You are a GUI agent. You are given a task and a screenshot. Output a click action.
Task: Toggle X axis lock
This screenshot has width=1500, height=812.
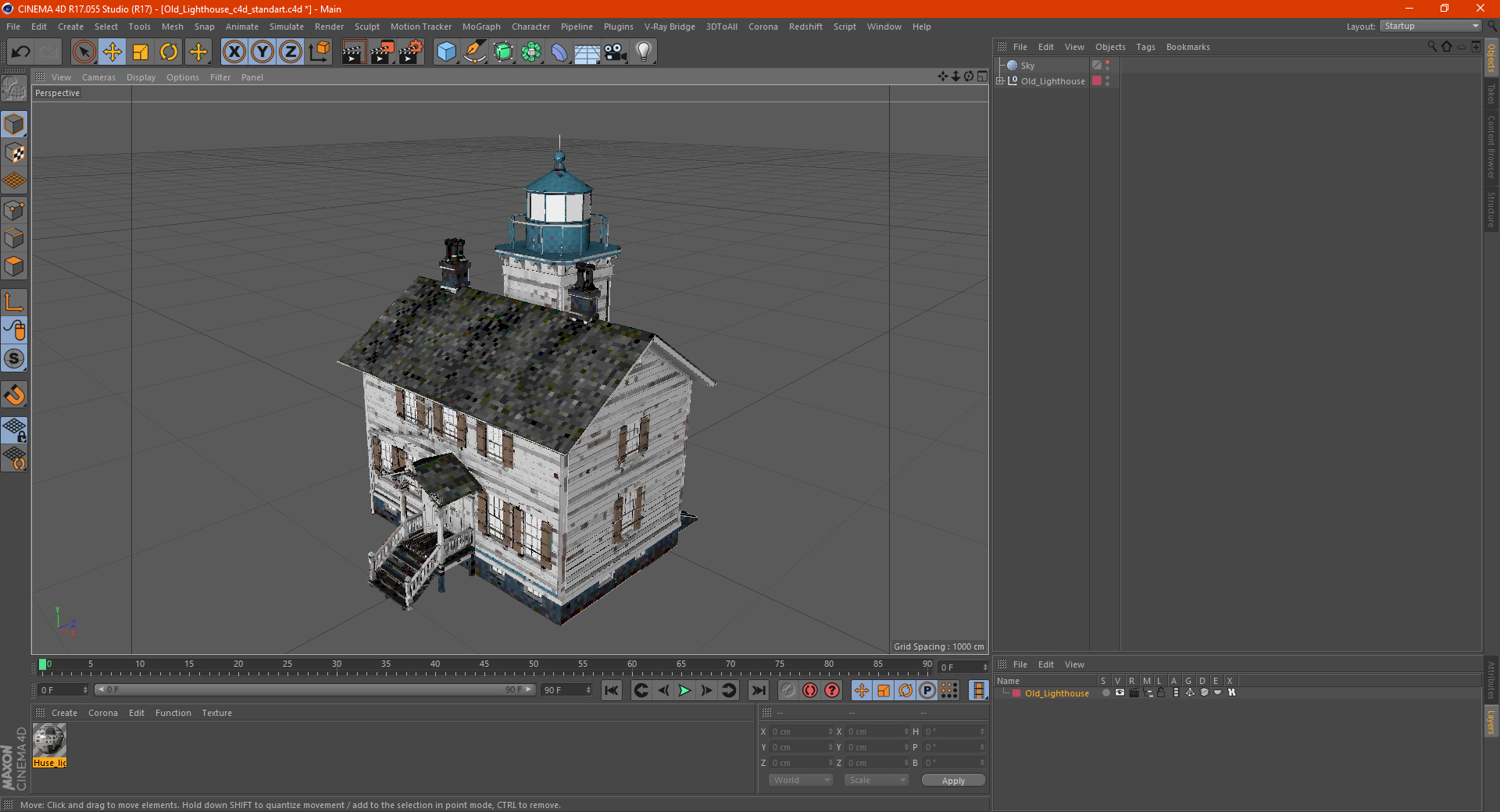234,52
